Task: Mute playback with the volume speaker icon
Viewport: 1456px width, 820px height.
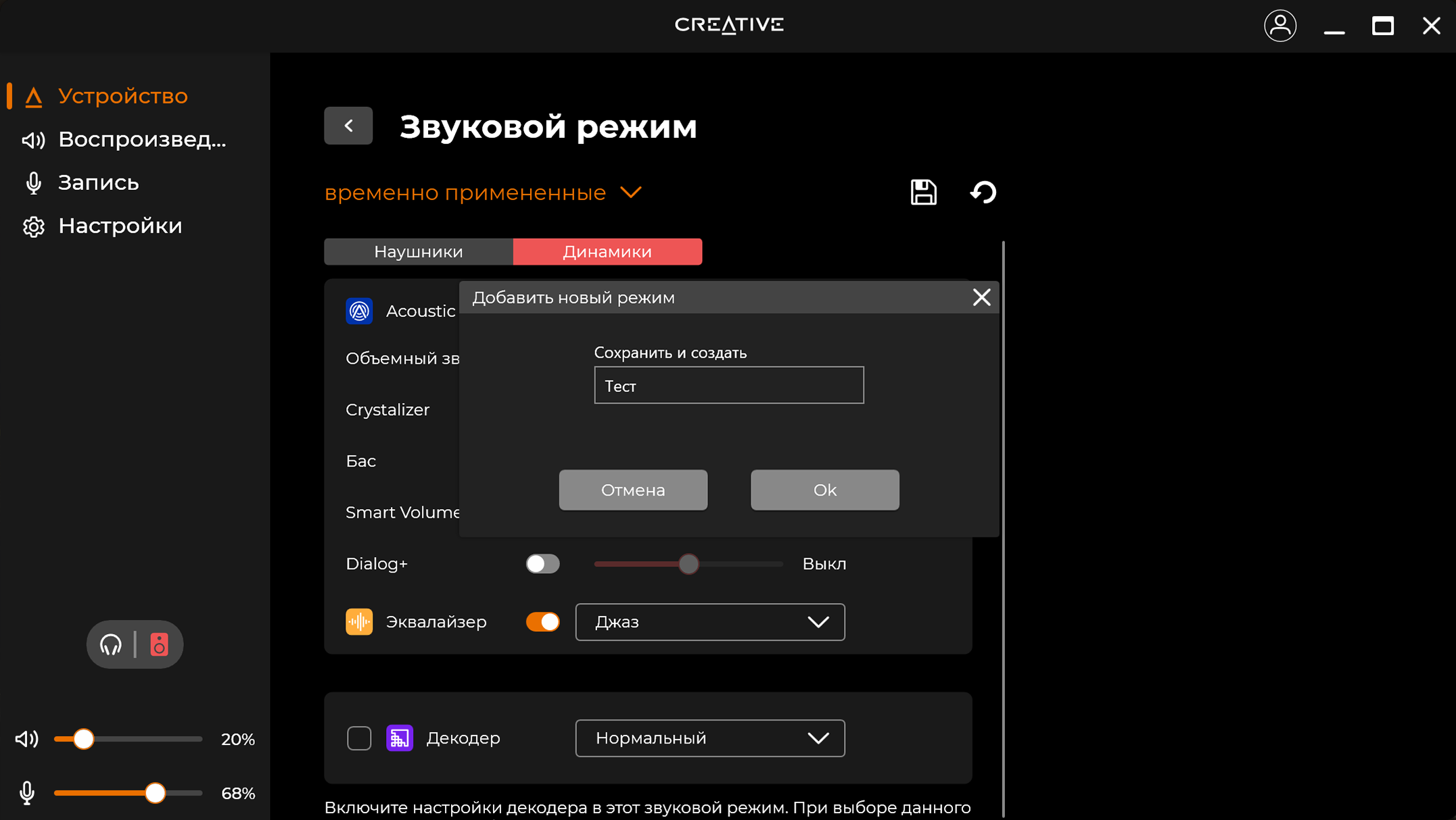Action: click(27, 739)
